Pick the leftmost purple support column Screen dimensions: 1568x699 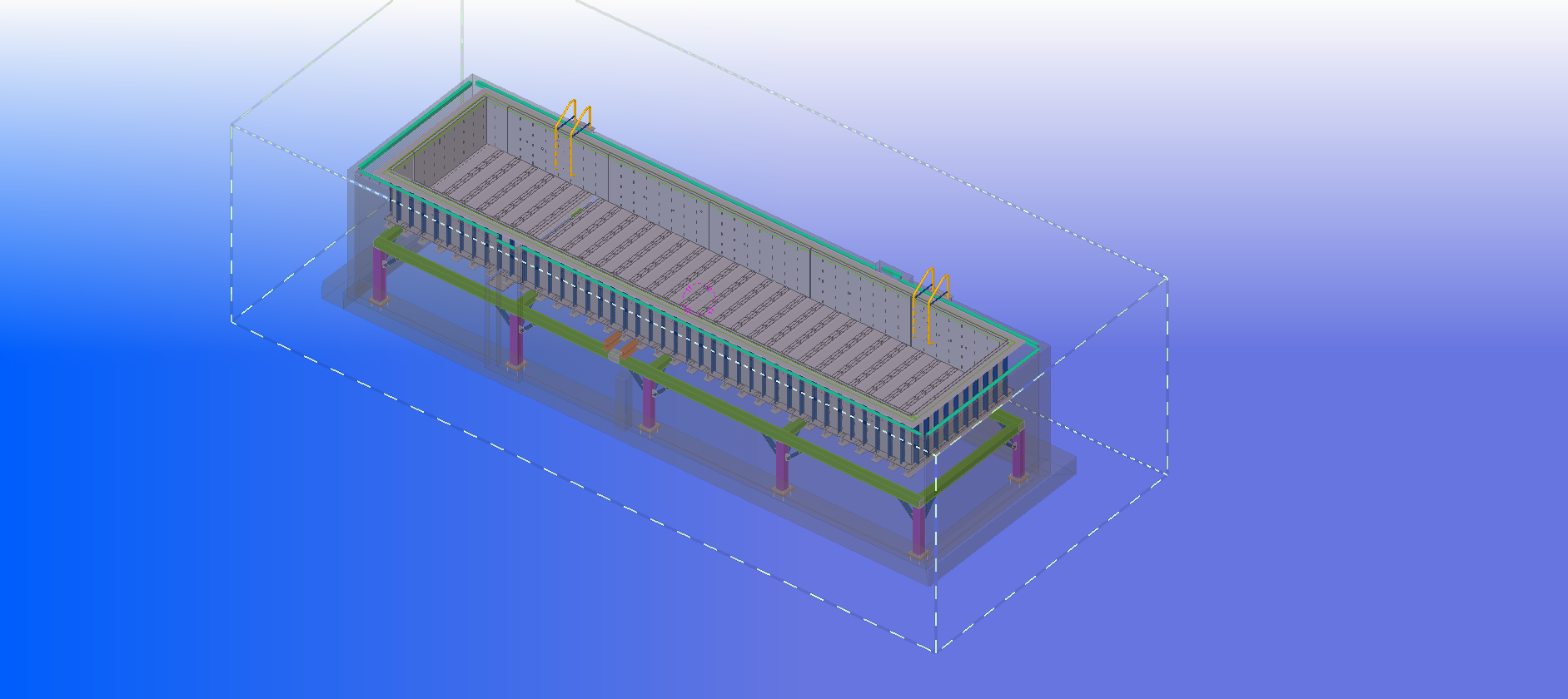[380, 281]
